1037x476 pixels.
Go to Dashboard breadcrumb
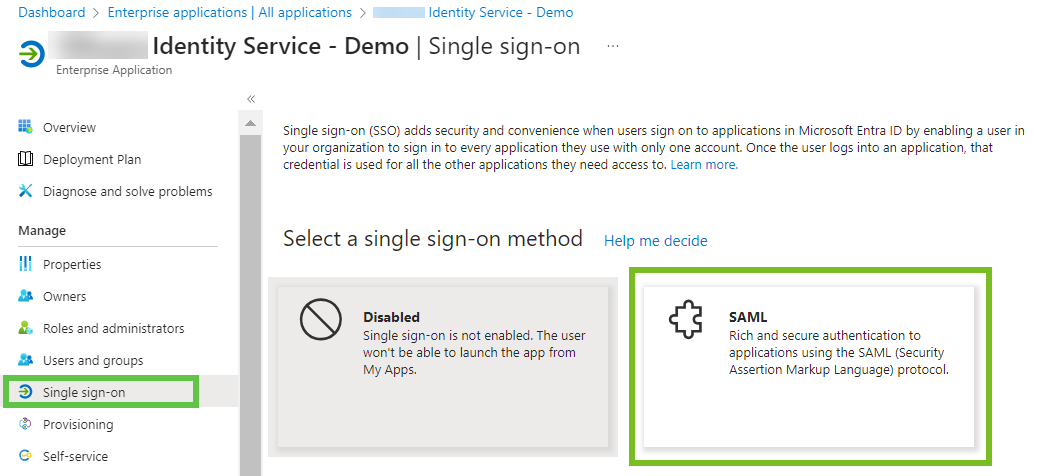tap(52, 13)
